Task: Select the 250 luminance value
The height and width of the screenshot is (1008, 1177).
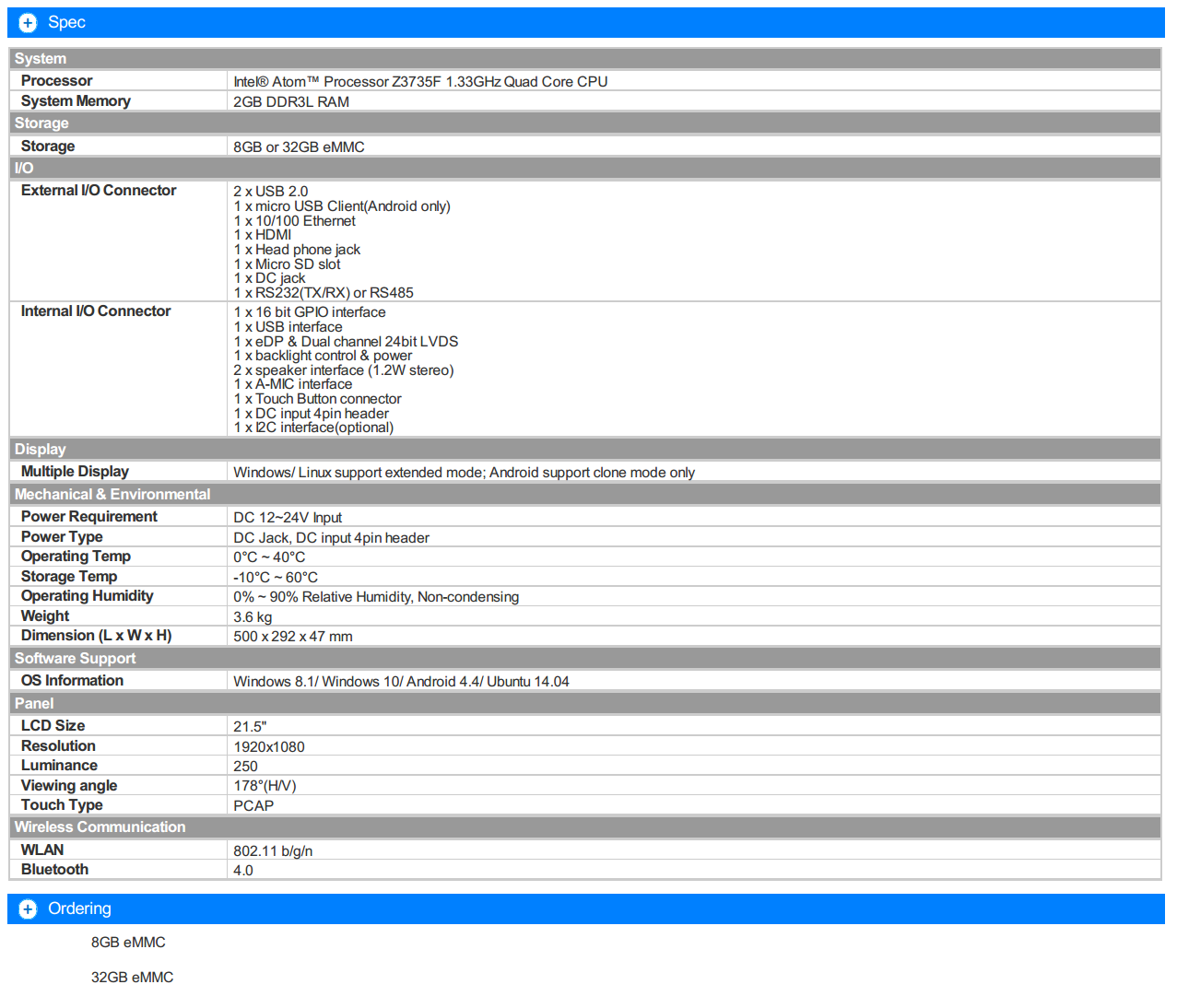Action: click(x=245, y=767)
